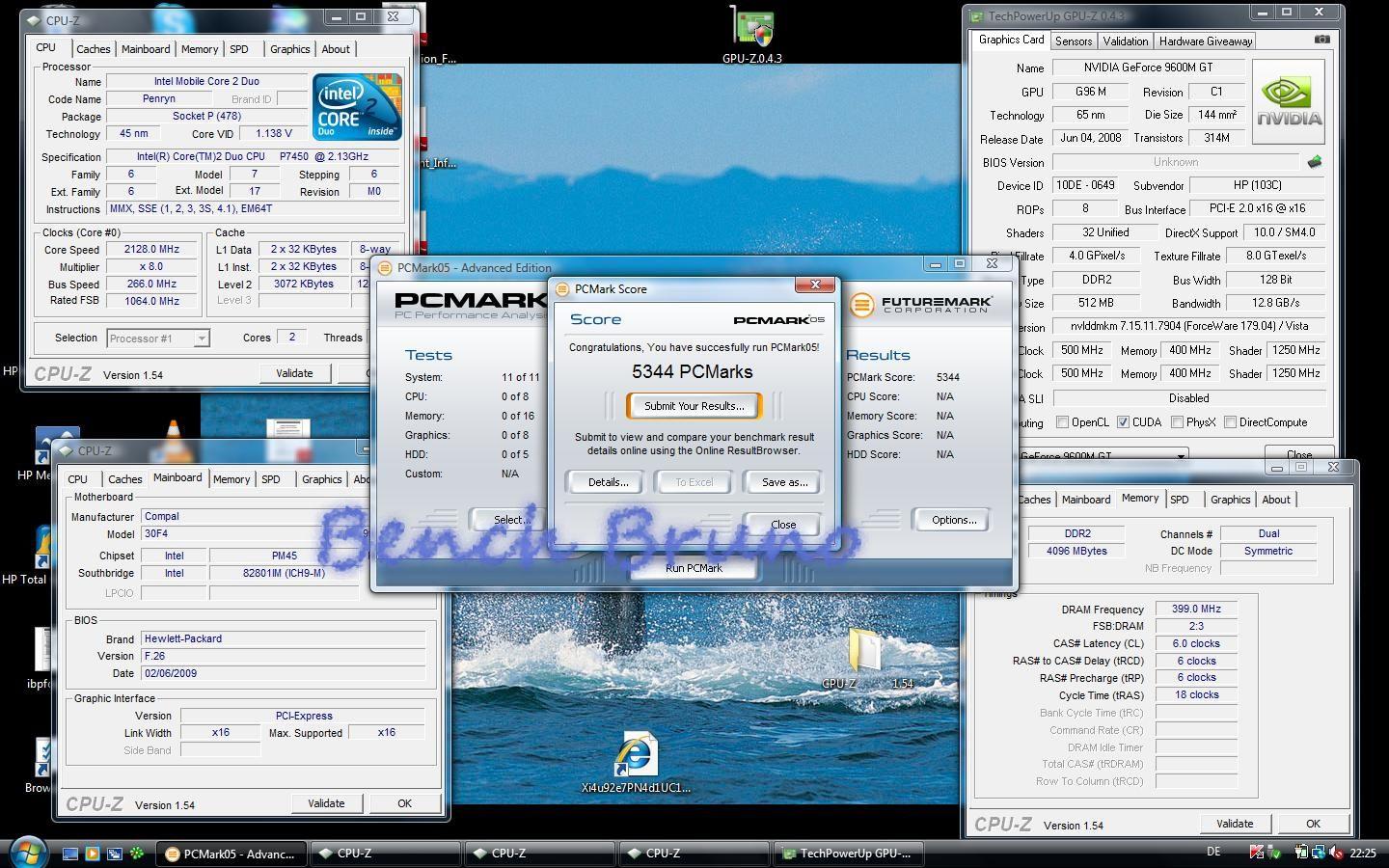Click Validate in top-left CPU-Z window
Viewport: 1389px width, 868px height.
tap(294, 373)
